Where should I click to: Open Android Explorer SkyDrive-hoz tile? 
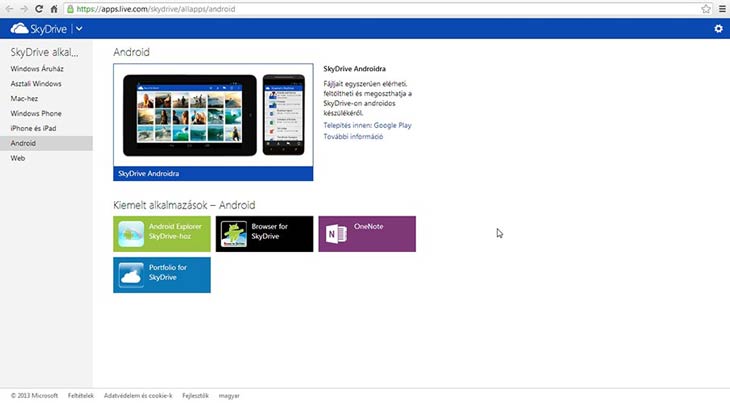pyautogui.click(x=162, y=233)
